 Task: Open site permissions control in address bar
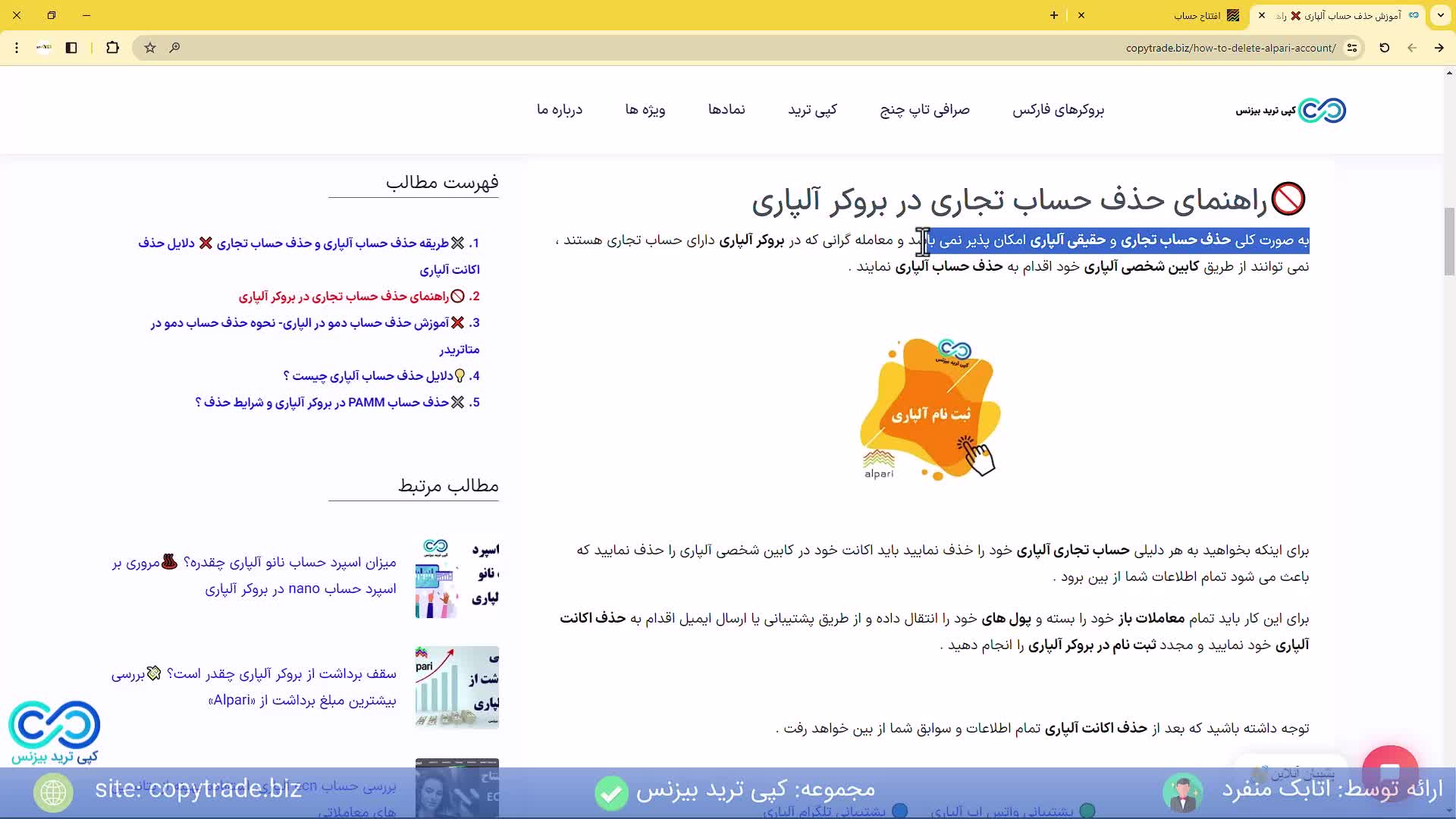(x=1354, y=47)
